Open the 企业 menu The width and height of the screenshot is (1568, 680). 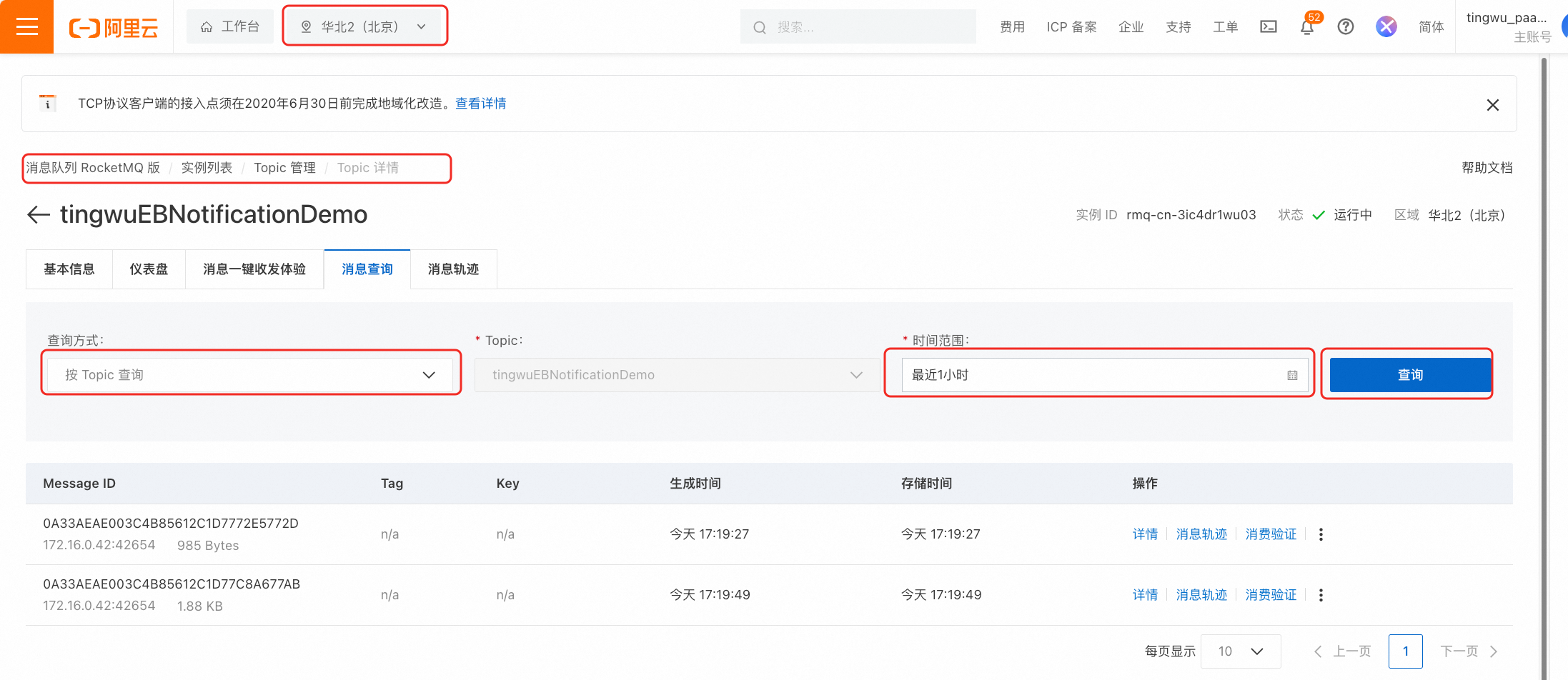point(1131,27)
